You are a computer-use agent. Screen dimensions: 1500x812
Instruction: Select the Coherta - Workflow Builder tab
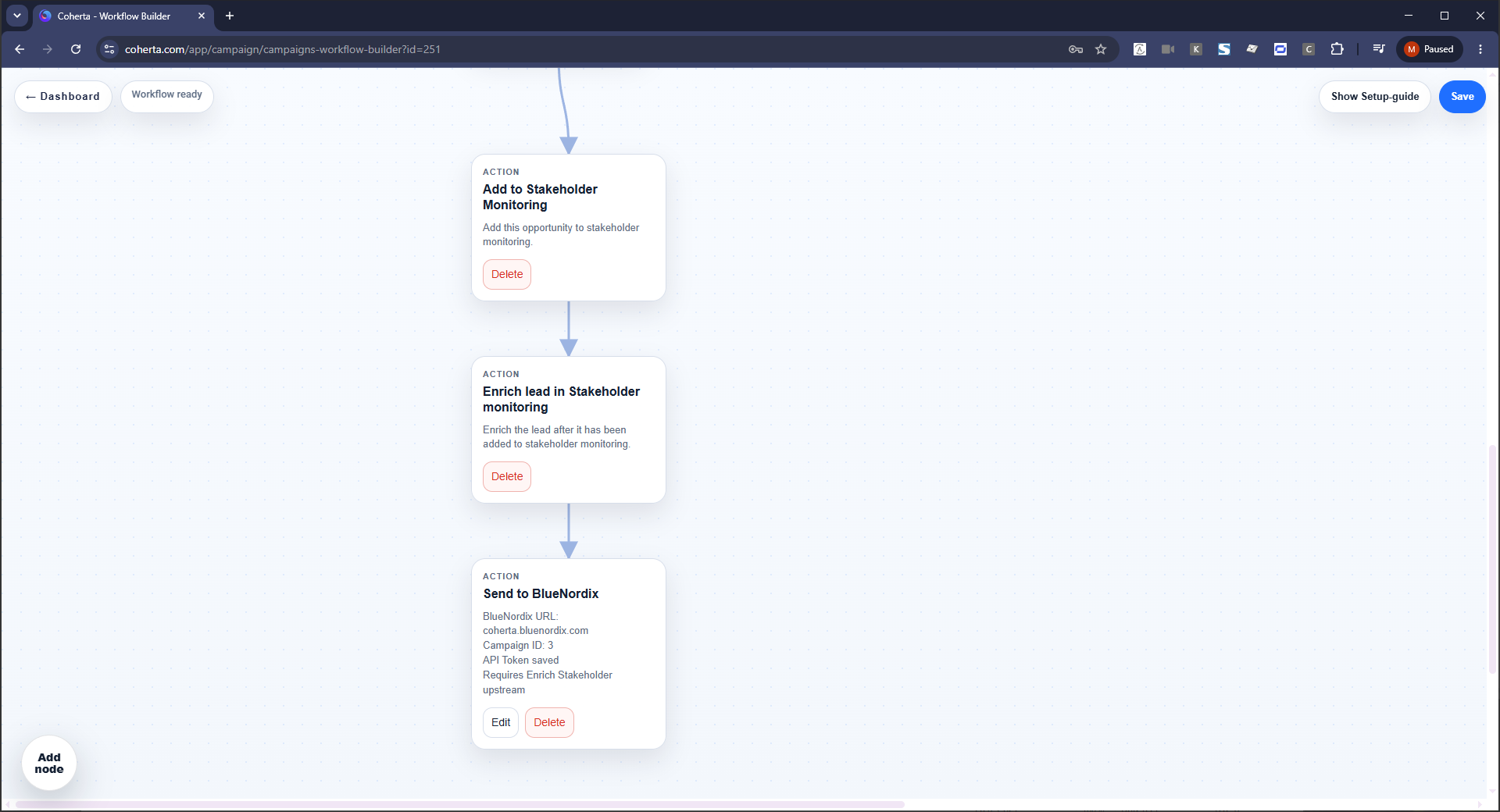pyautogui.click(x=123, y=16)
